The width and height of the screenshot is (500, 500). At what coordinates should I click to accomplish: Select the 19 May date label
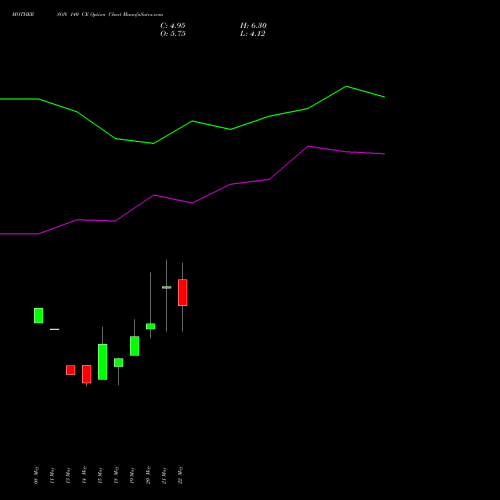coord(132,475)
